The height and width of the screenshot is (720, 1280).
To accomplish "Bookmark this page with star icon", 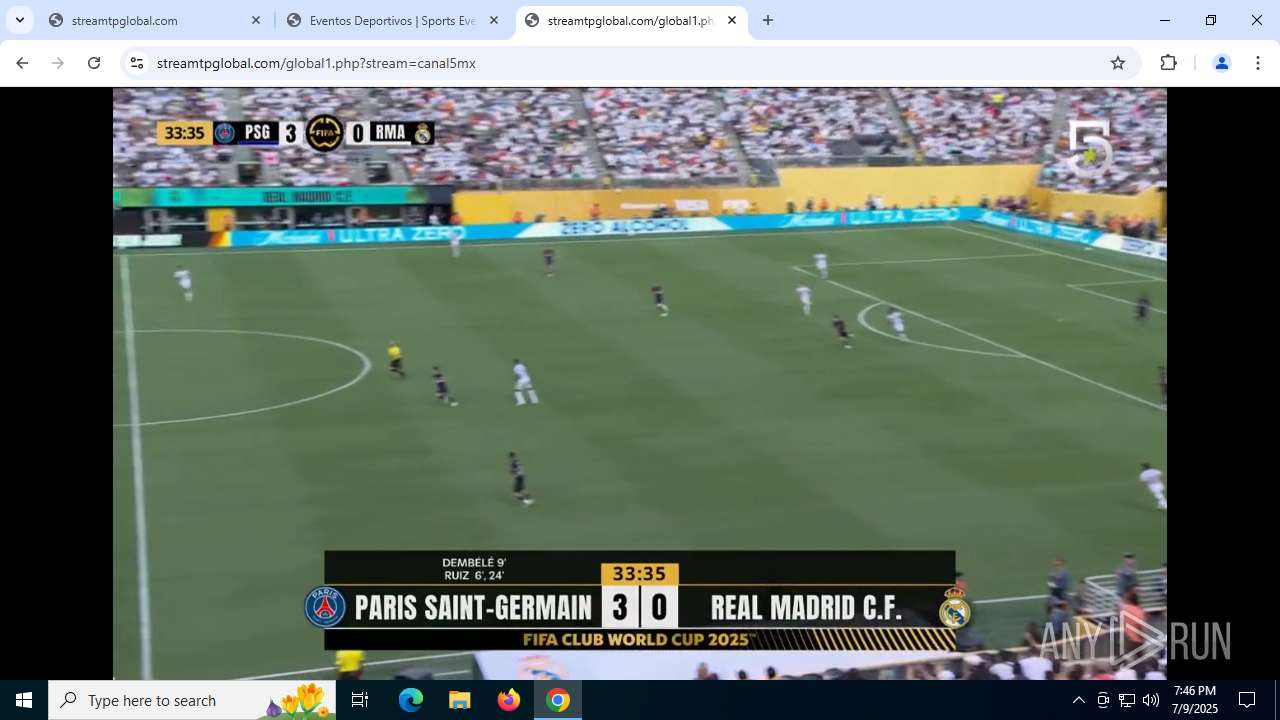I will click(x=1118, y=63).
